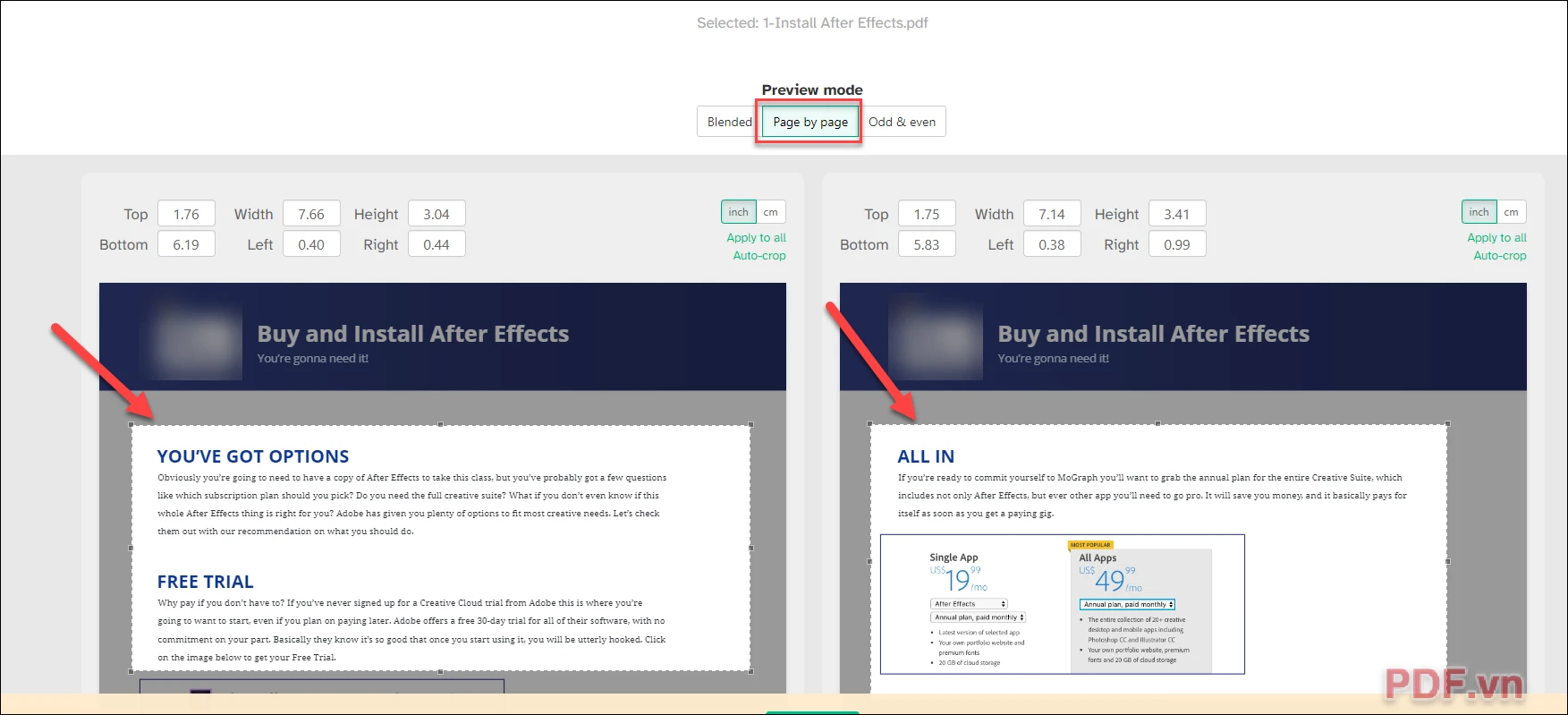Click left-middle crop handle on first page
The width and height of the screenshot is (1568, 715).
click(131, 548)
